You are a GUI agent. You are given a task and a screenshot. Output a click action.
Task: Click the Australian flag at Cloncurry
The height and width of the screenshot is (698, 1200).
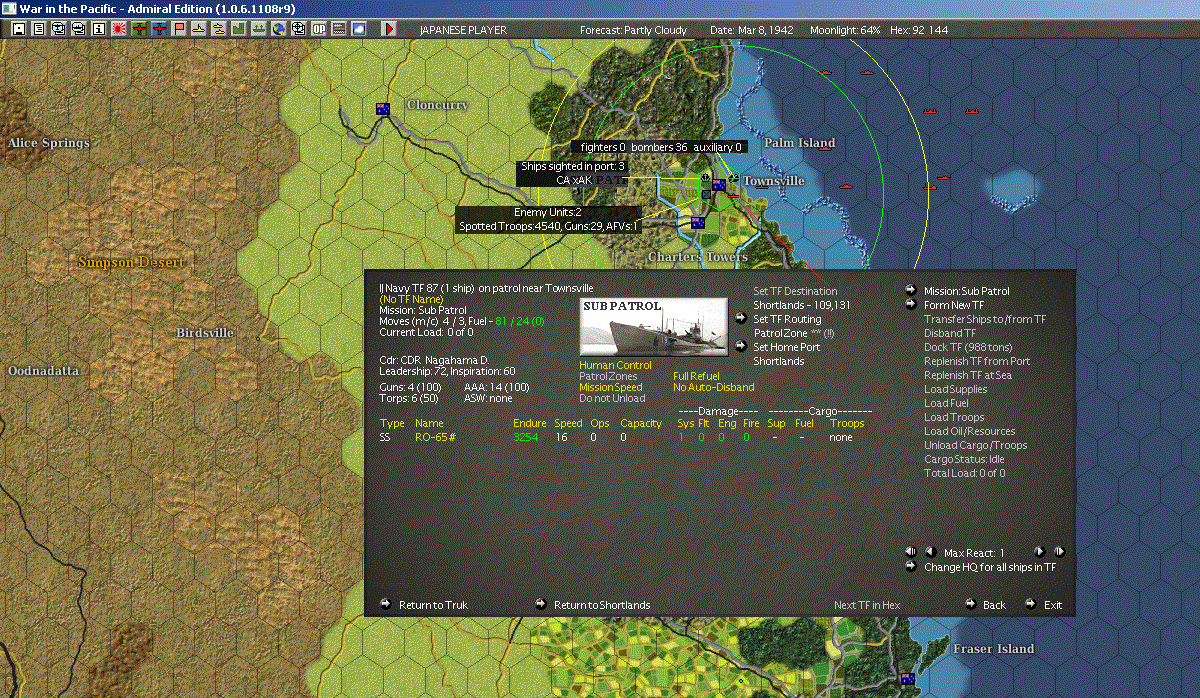[382, 109]
